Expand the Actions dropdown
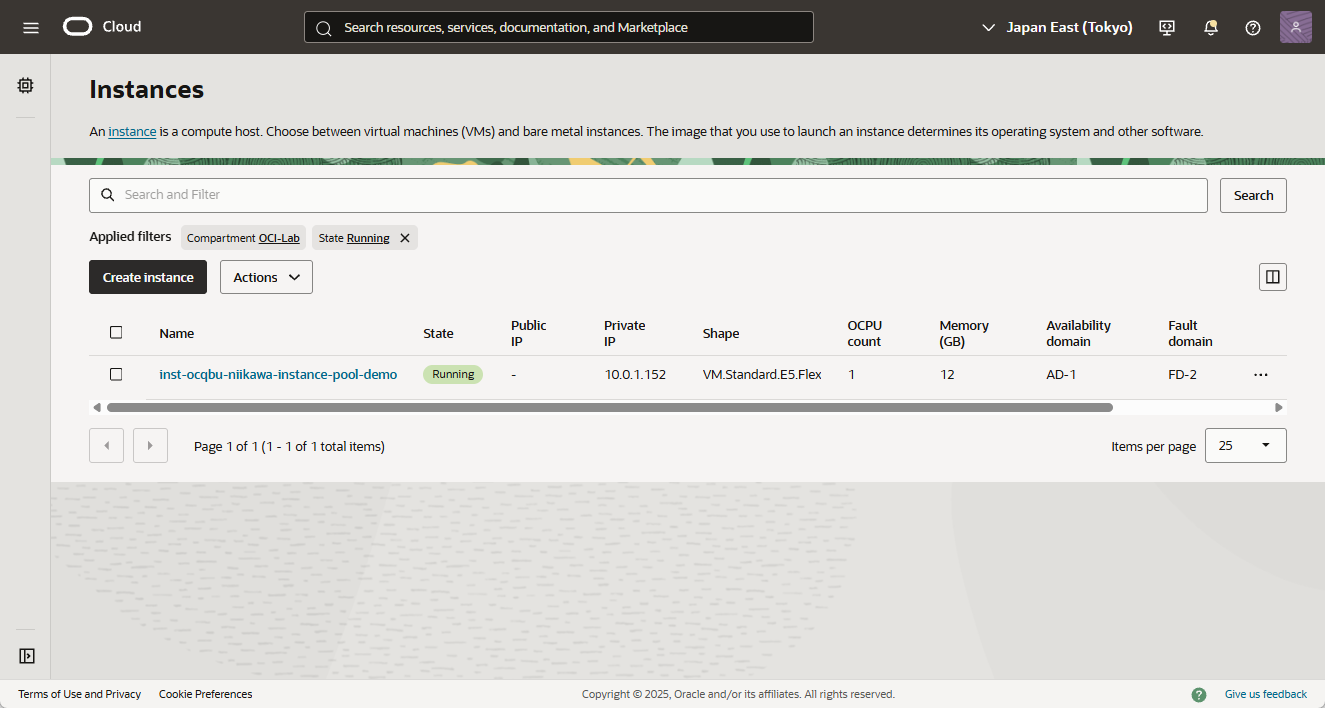Image resolution: width=1325 pixels, height=708 pixels. click(x=266, y=277)
